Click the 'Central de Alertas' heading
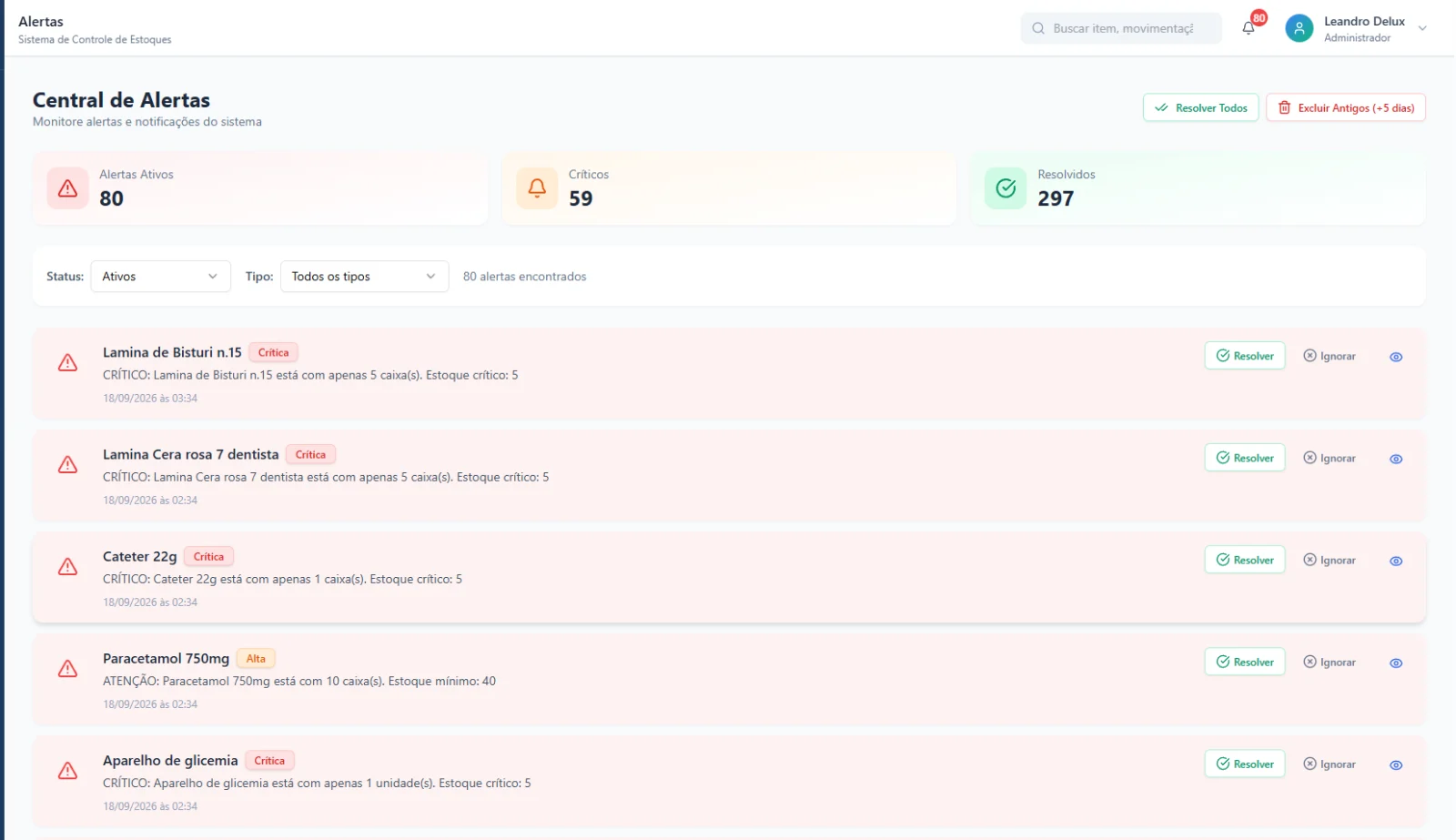 coord(121,100)
